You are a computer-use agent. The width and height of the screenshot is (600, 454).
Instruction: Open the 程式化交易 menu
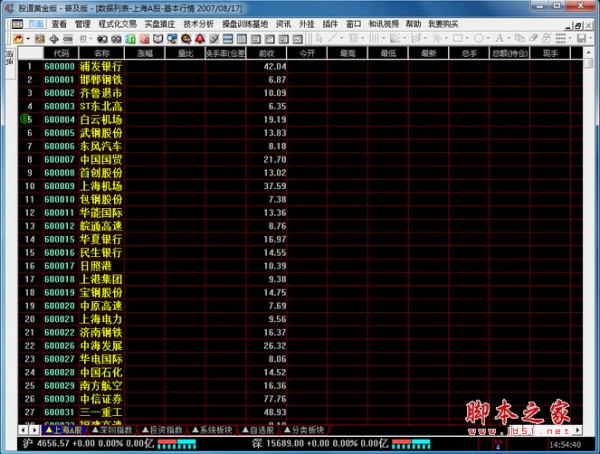pos(117,24)
